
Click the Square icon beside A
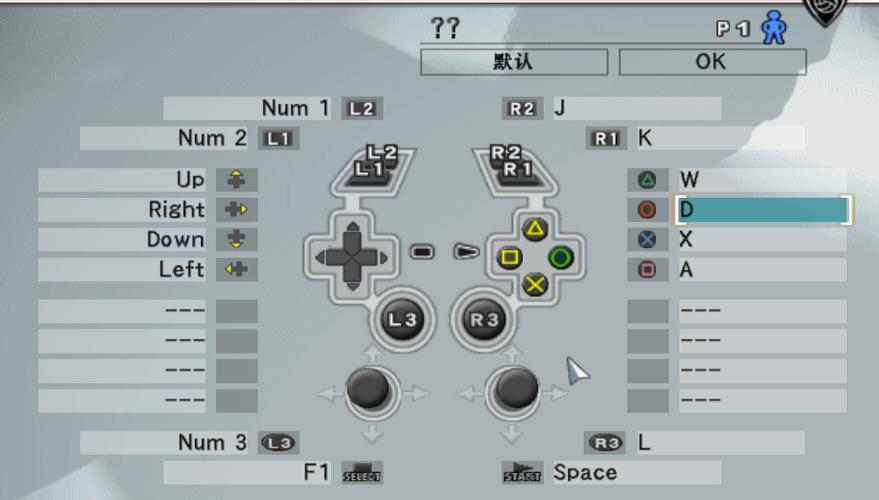coord(647,270)
